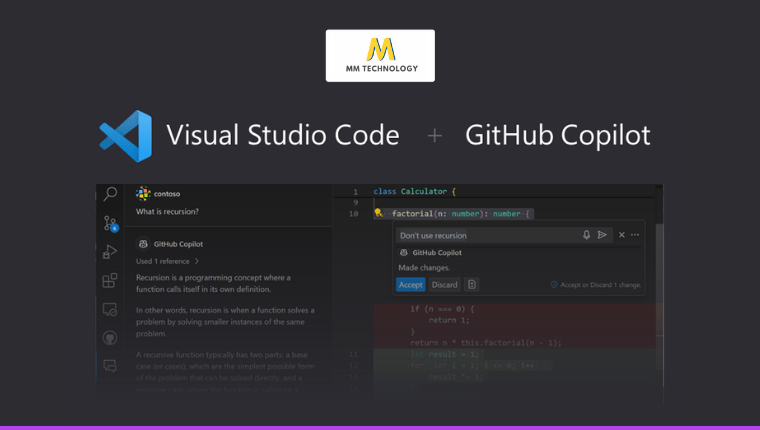Click the Made changes. text
This screenshot has height=430, width=760.
(424, 268)
